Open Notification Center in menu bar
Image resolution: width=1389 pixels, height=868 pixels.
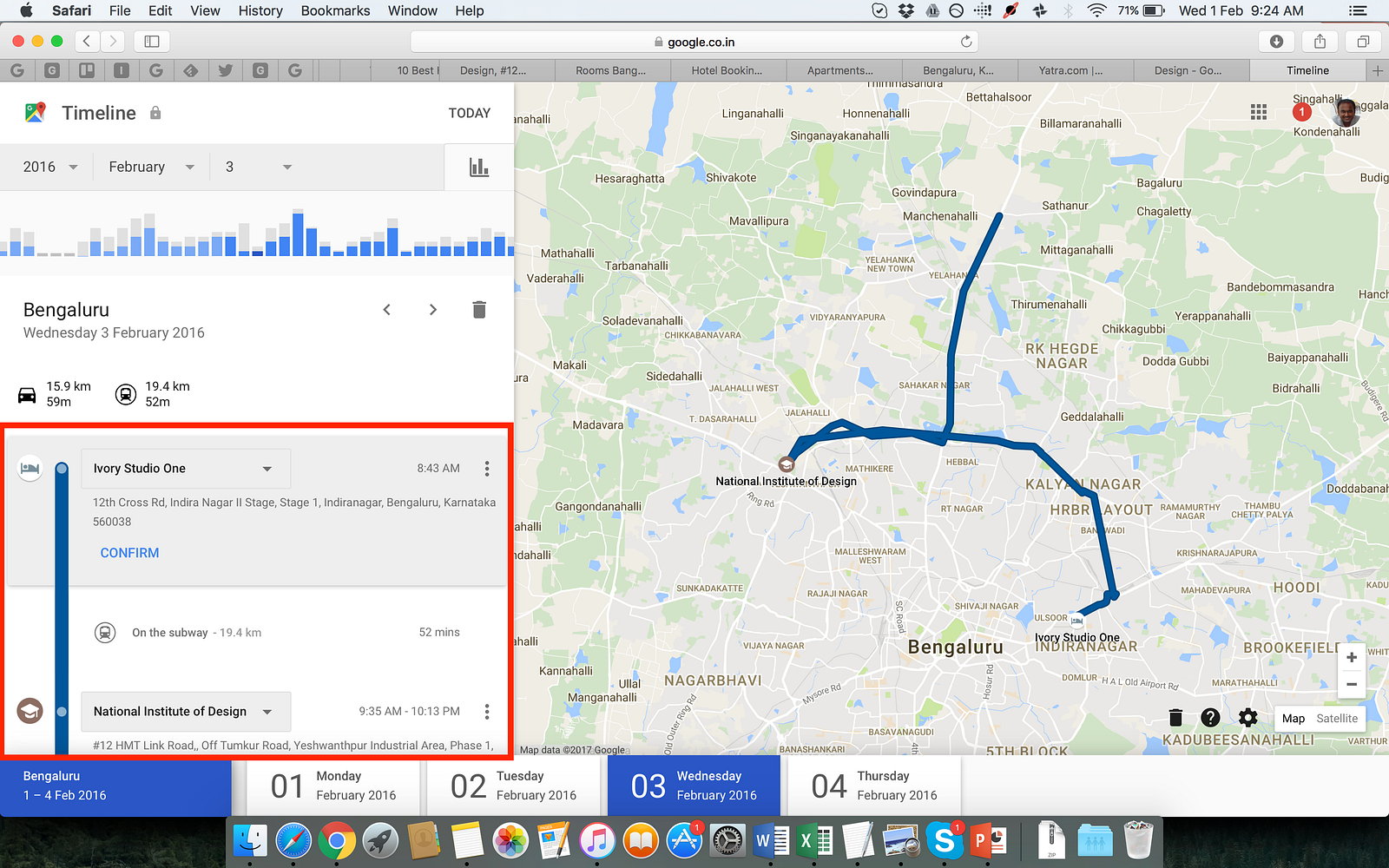(1358, 10)
